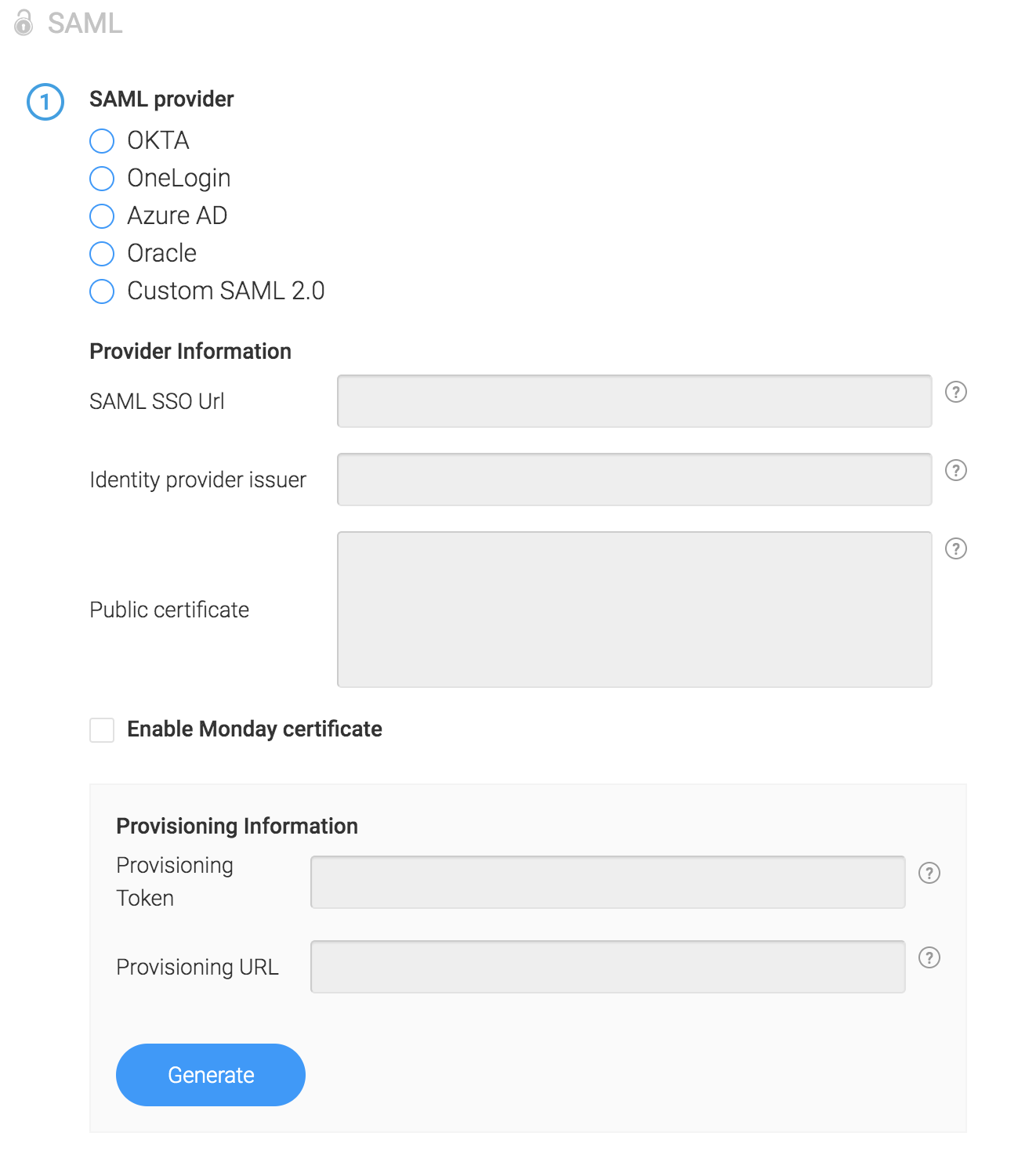Click the Generate button

pos(211,1075)
